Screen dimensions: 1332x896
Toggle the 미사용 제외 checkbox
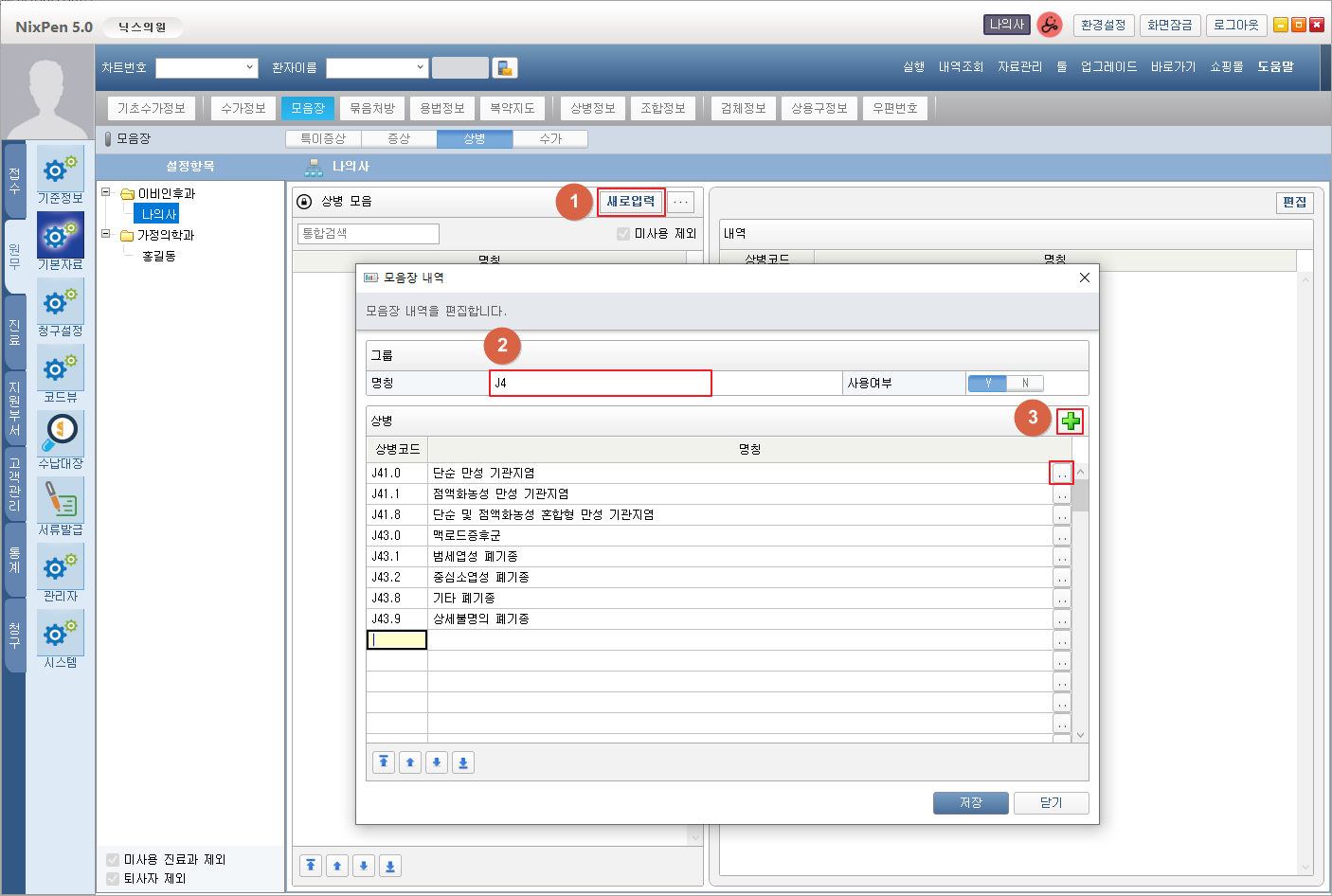(623, 234)
